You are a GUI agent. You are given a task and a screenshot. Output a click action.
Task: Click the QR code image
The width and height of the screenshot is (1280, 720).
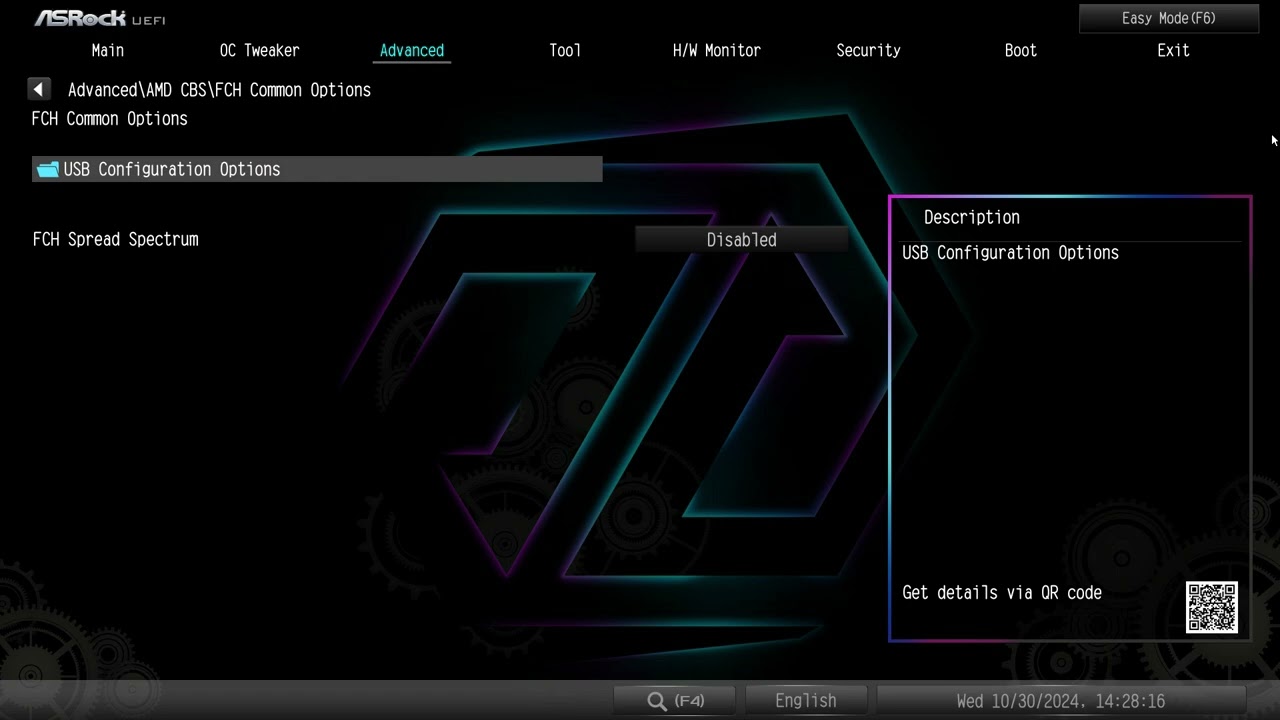pos(1212,607)
